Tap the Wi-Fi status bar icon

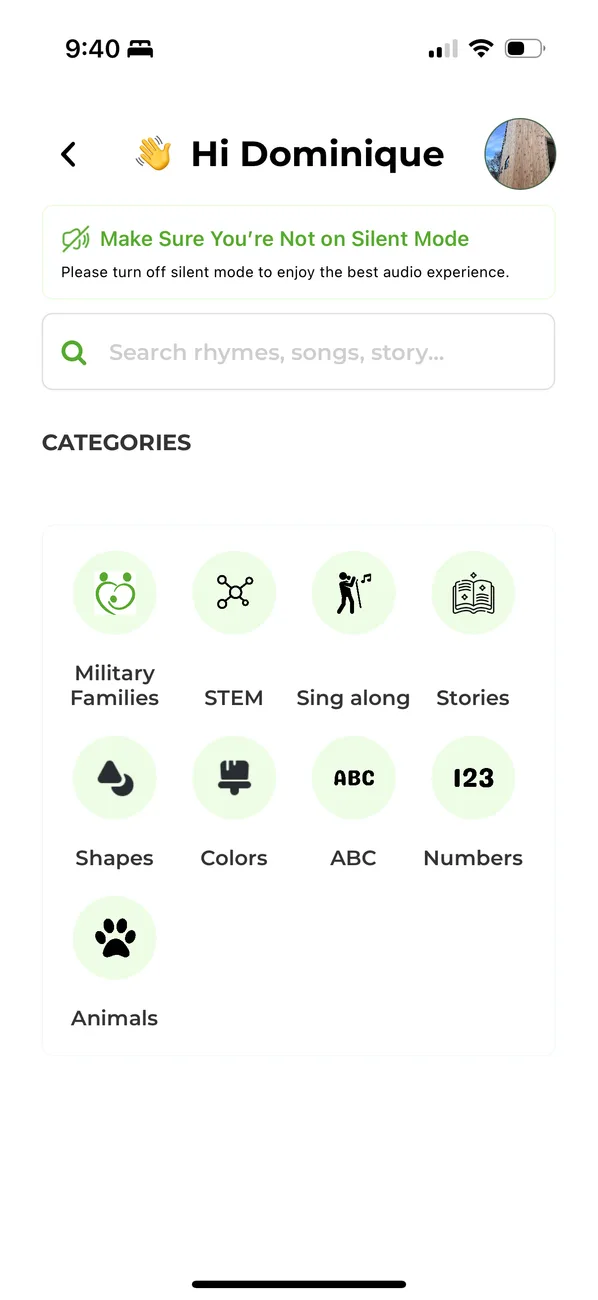[x=482, y=48]
